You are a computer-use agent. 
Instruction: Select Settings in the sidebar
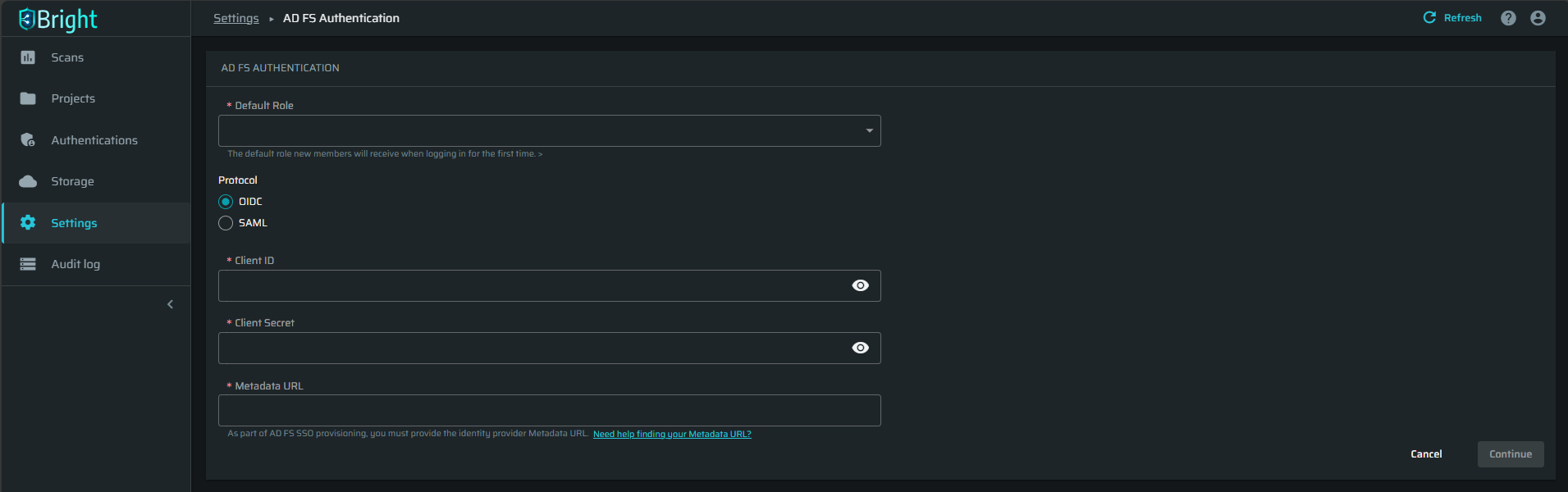96,223
